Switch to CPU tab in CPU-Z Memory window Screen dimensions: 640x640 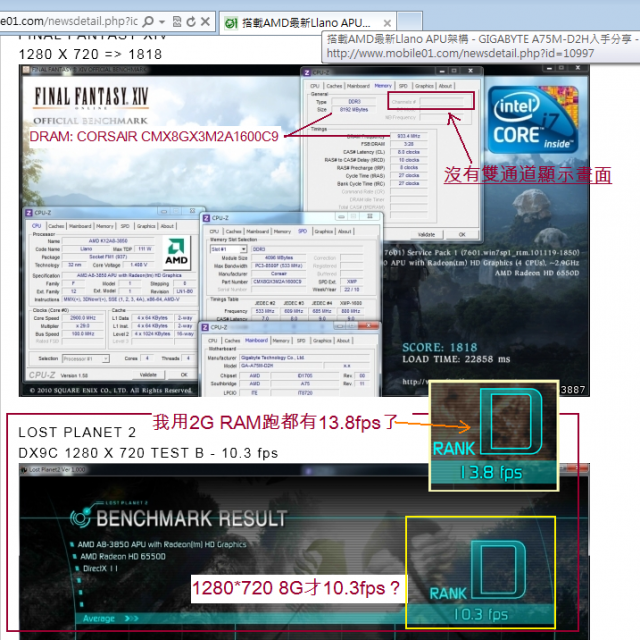coord(315,86)
